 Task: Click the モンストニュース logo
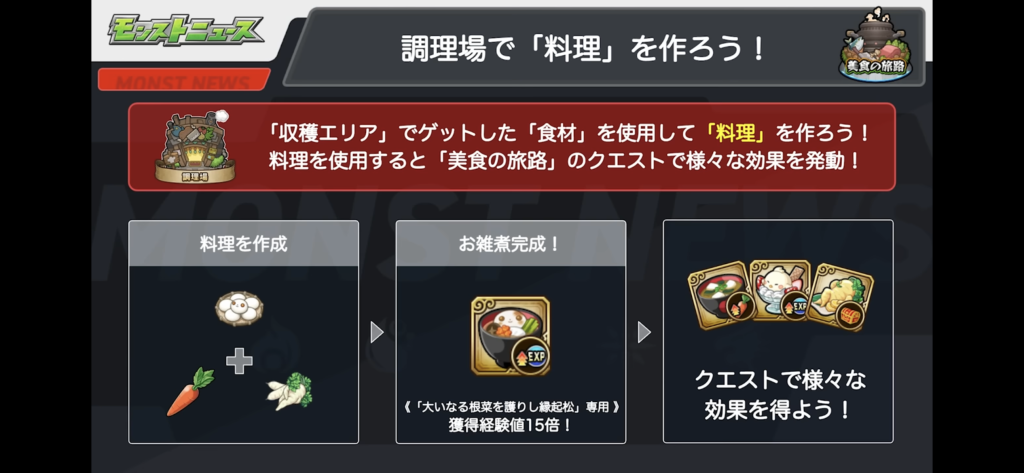point(186,31)
